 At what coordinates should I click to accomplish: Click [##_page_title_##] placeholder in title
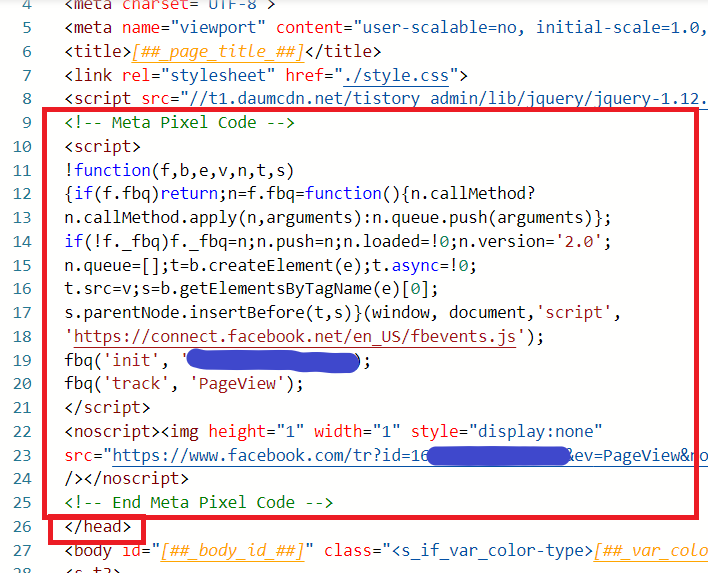(x=218, y=51)
